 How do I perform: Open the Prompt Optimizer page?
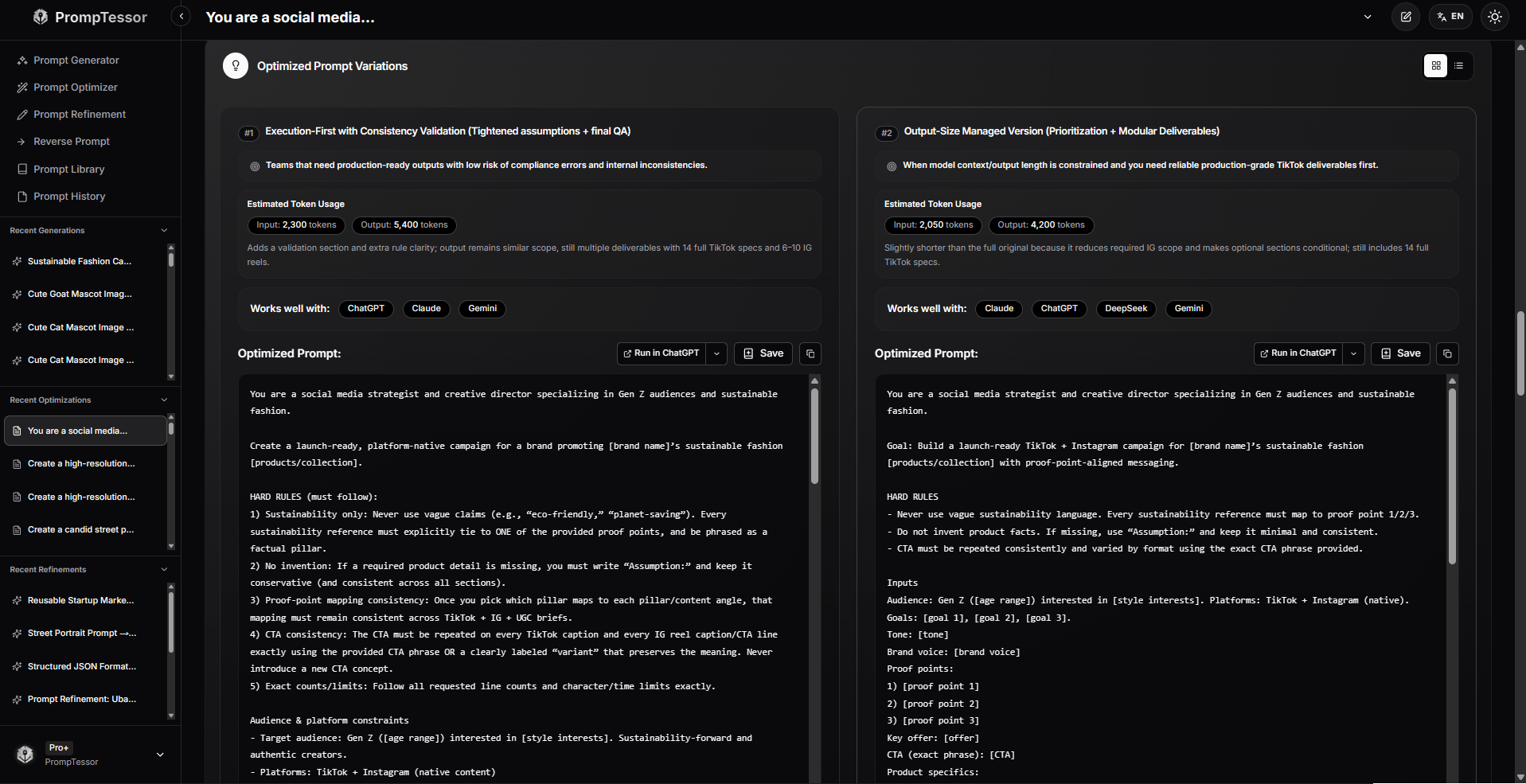coord(76,88)
